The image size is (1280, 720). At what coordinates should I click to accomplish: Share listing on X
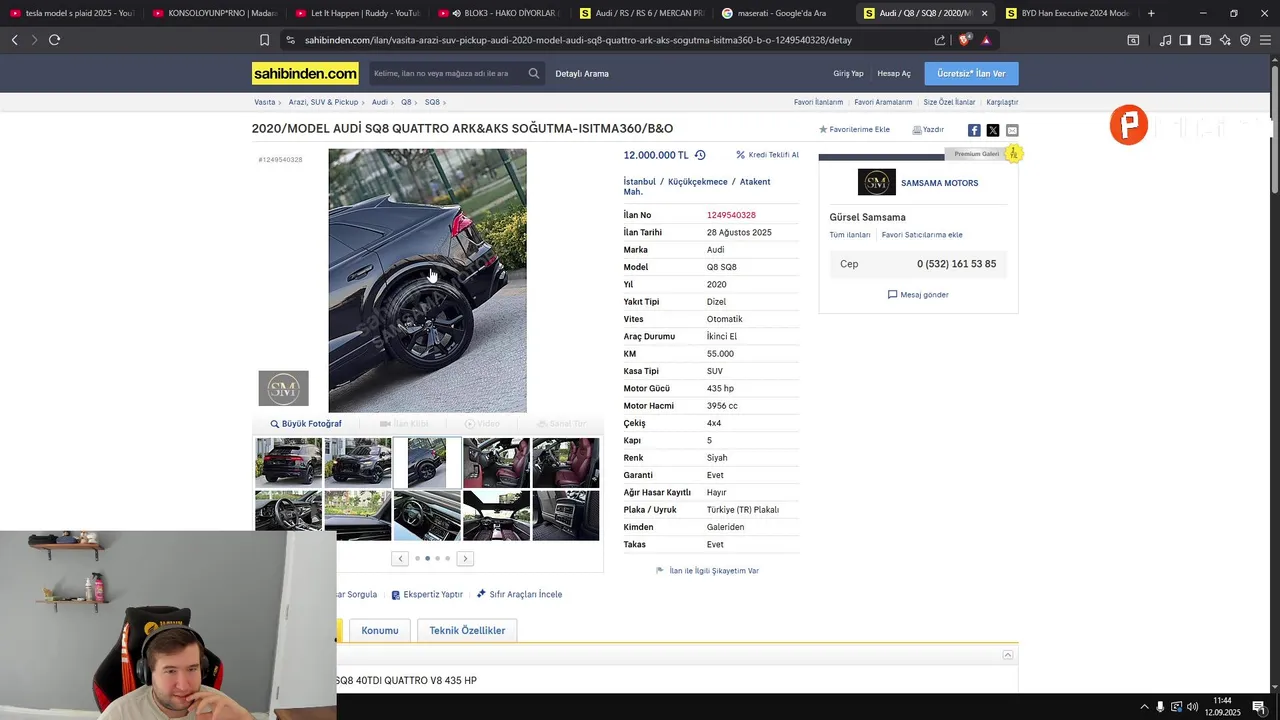[993, 130]
